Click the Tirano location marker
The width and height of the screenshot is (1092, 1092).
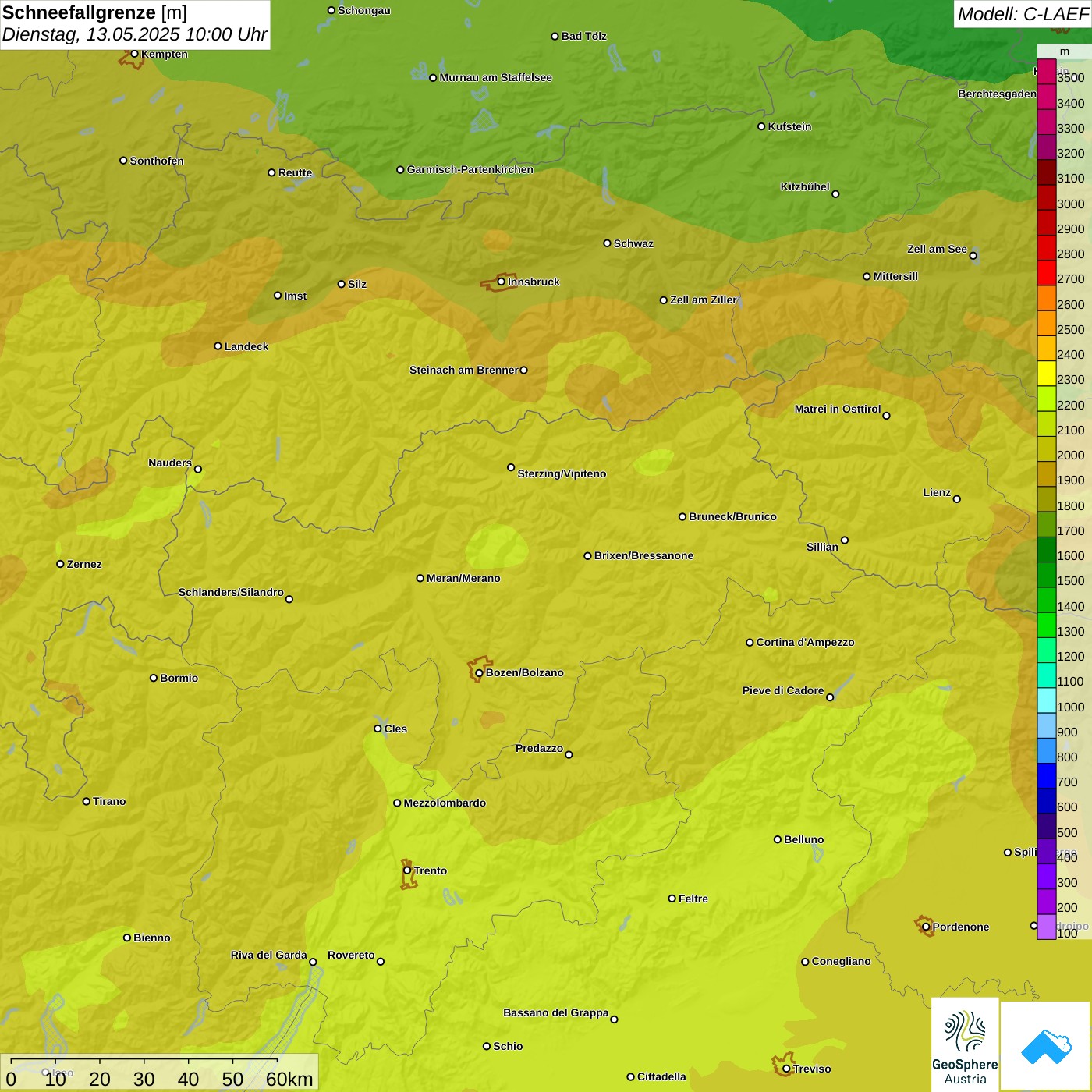click(x=86, y=801)
